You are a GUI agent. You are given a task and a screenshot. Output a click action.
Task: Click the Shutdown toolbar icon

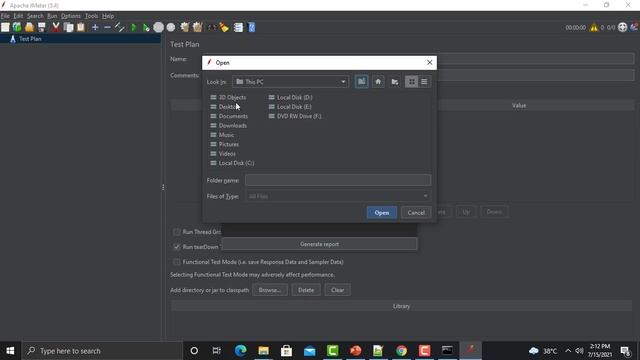click(171, 27)
